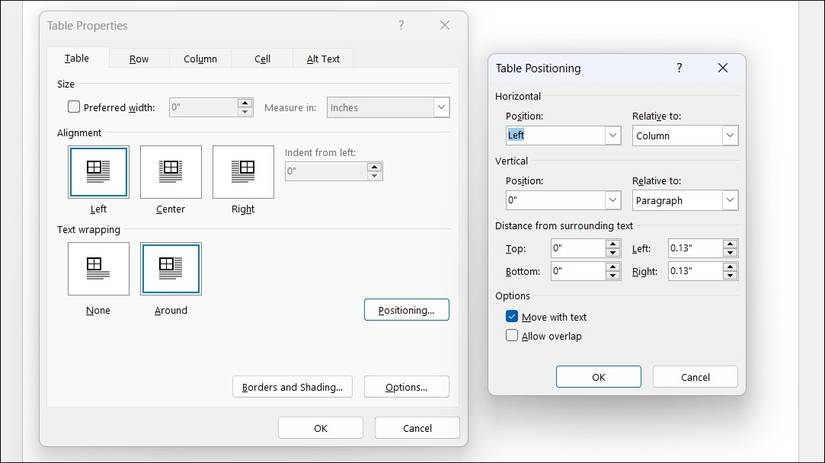Click the Bottom distance input field
This screenshot has width=825, height=463.
(x=577, y=271)
